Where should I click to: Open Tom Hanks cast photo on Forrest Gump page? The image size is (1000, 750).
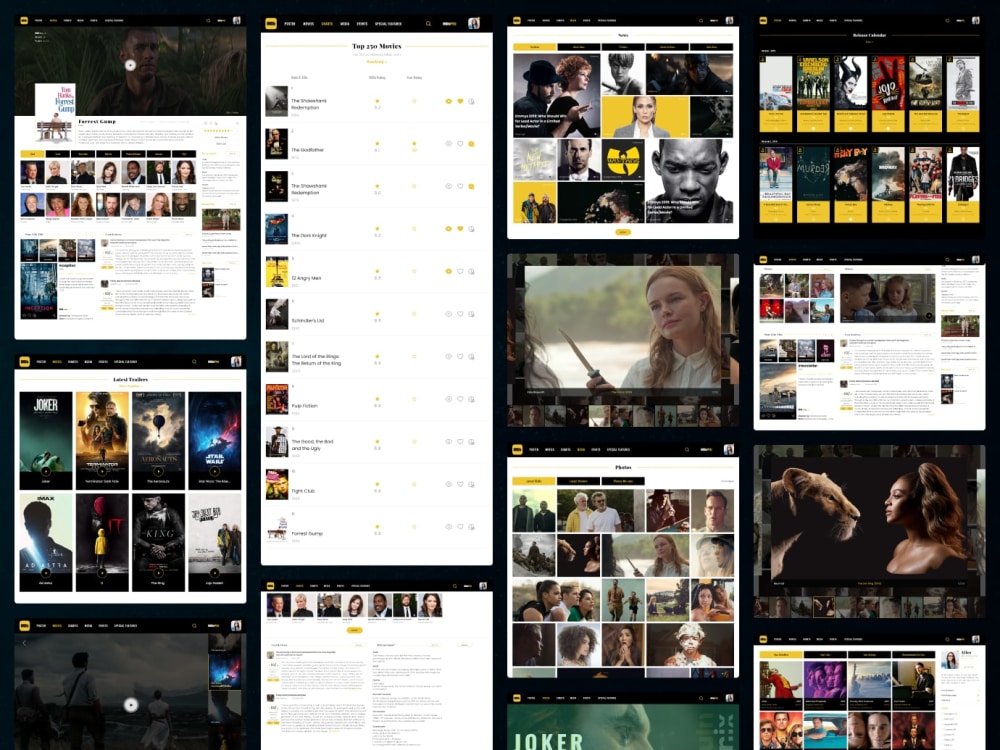[32, 172]
